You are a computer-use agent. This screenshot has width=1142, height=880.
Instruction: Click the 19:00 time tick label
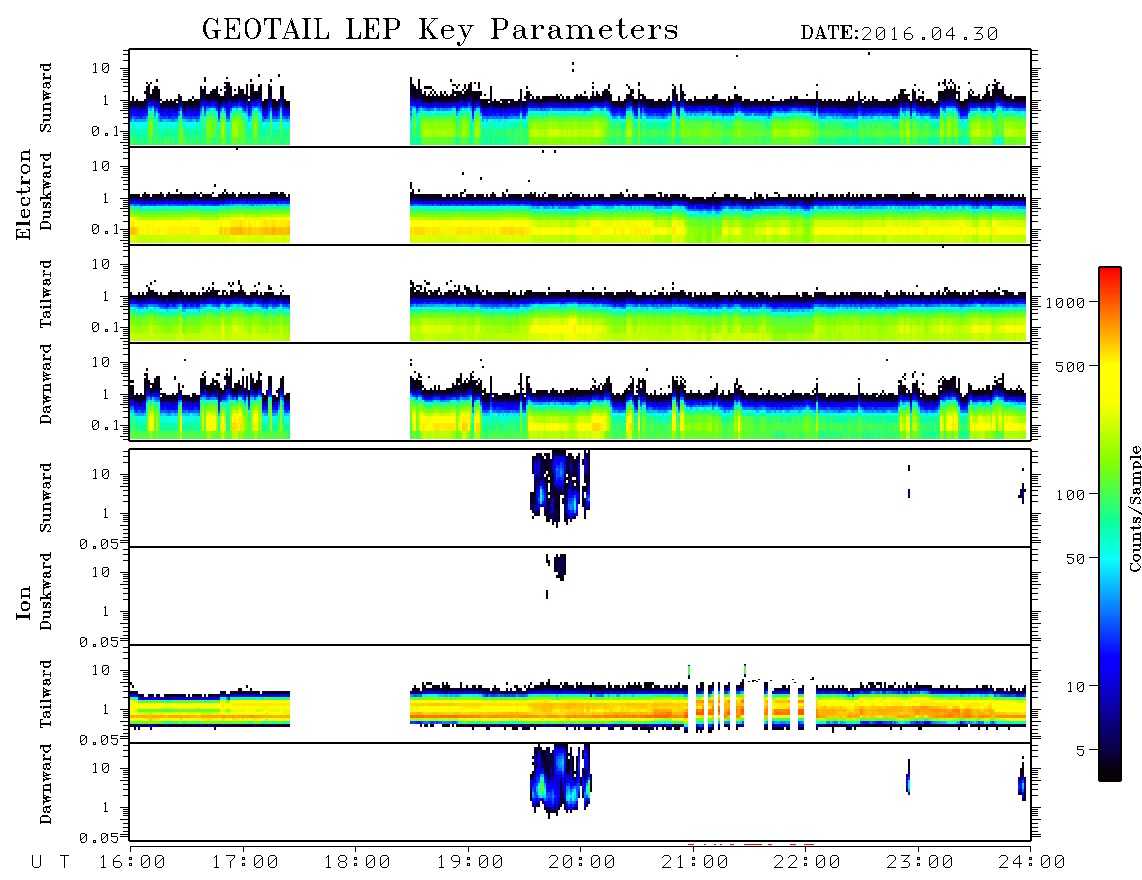pyautogui.click(x=470, y=863)
